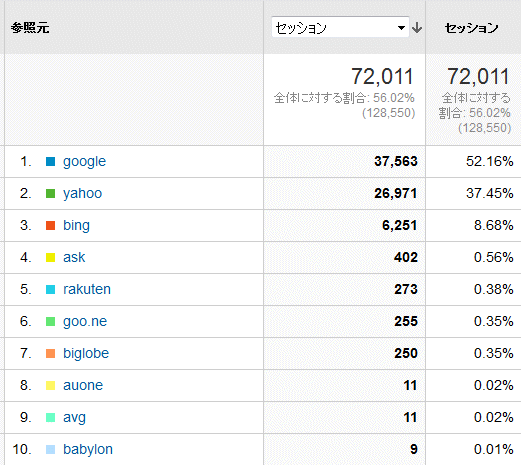Viewport: 521px width, 465px height.
Task: Click the light green swatch beside goo.ne
Action: (50, 322)
